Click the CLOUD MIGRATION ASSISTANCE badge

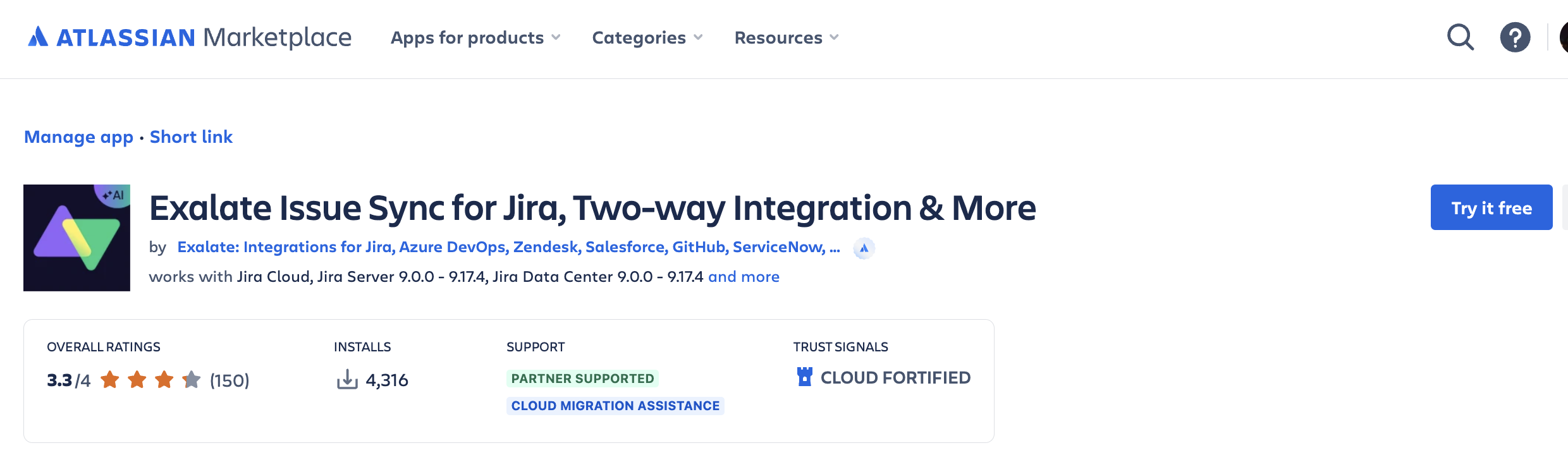coord(615,406)
